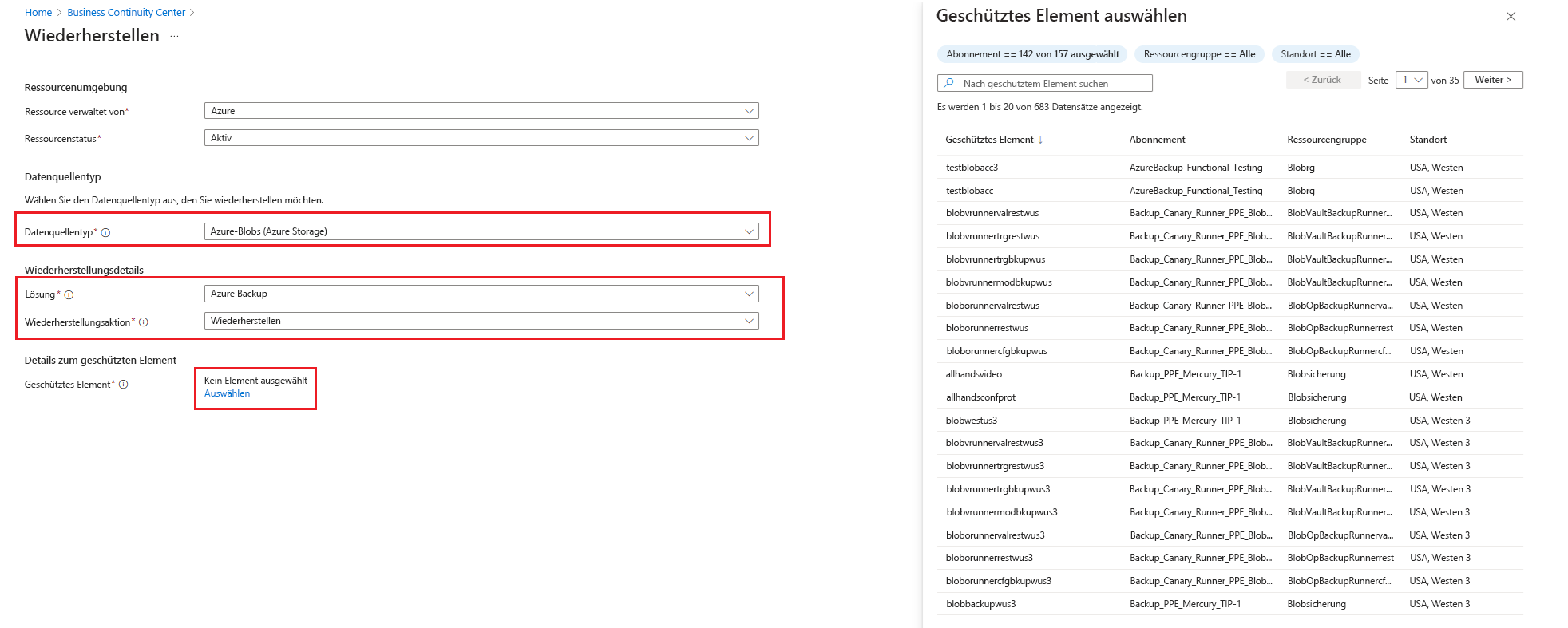Click info icon beside Geschütztes Element label
This screenshot has height=628, width=1568.
(x=124, y=385)
